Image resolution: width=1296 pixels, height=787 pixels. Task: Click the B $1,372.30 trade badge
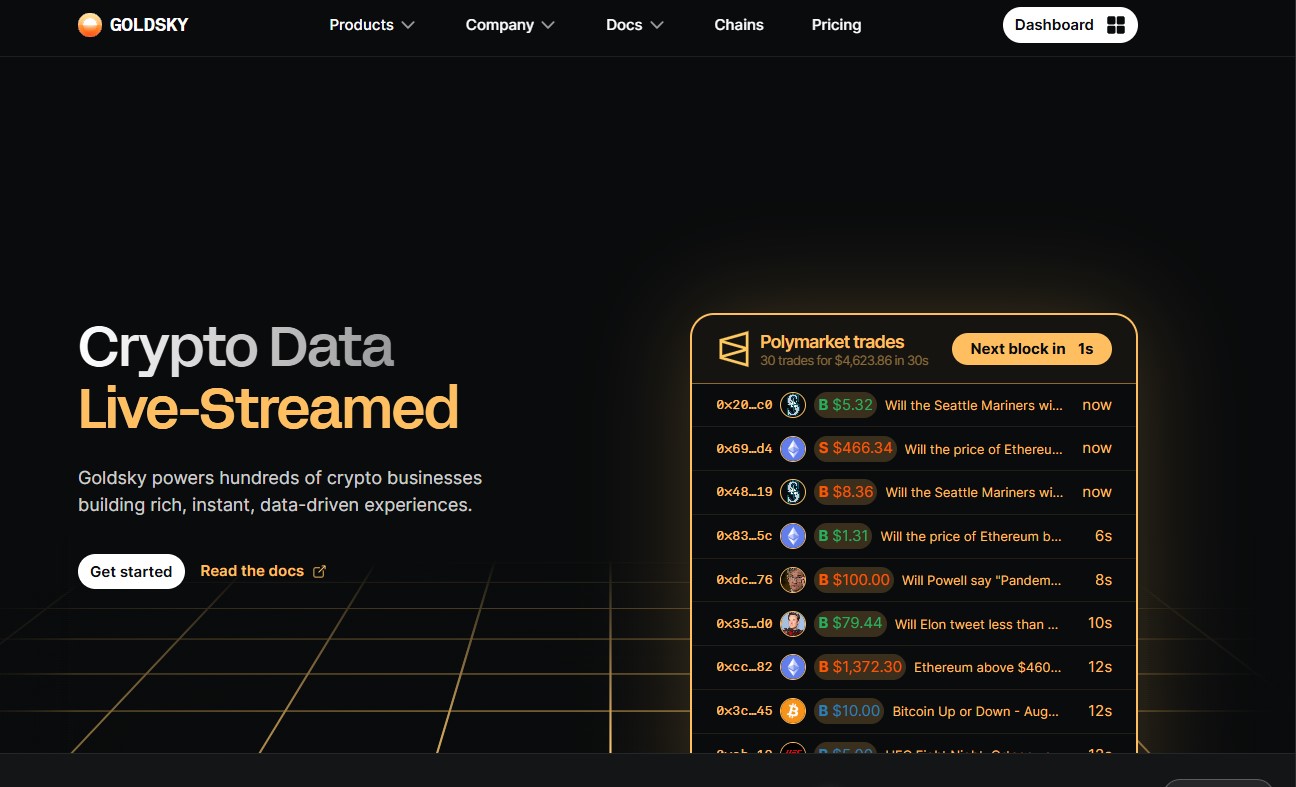point(860,667)
